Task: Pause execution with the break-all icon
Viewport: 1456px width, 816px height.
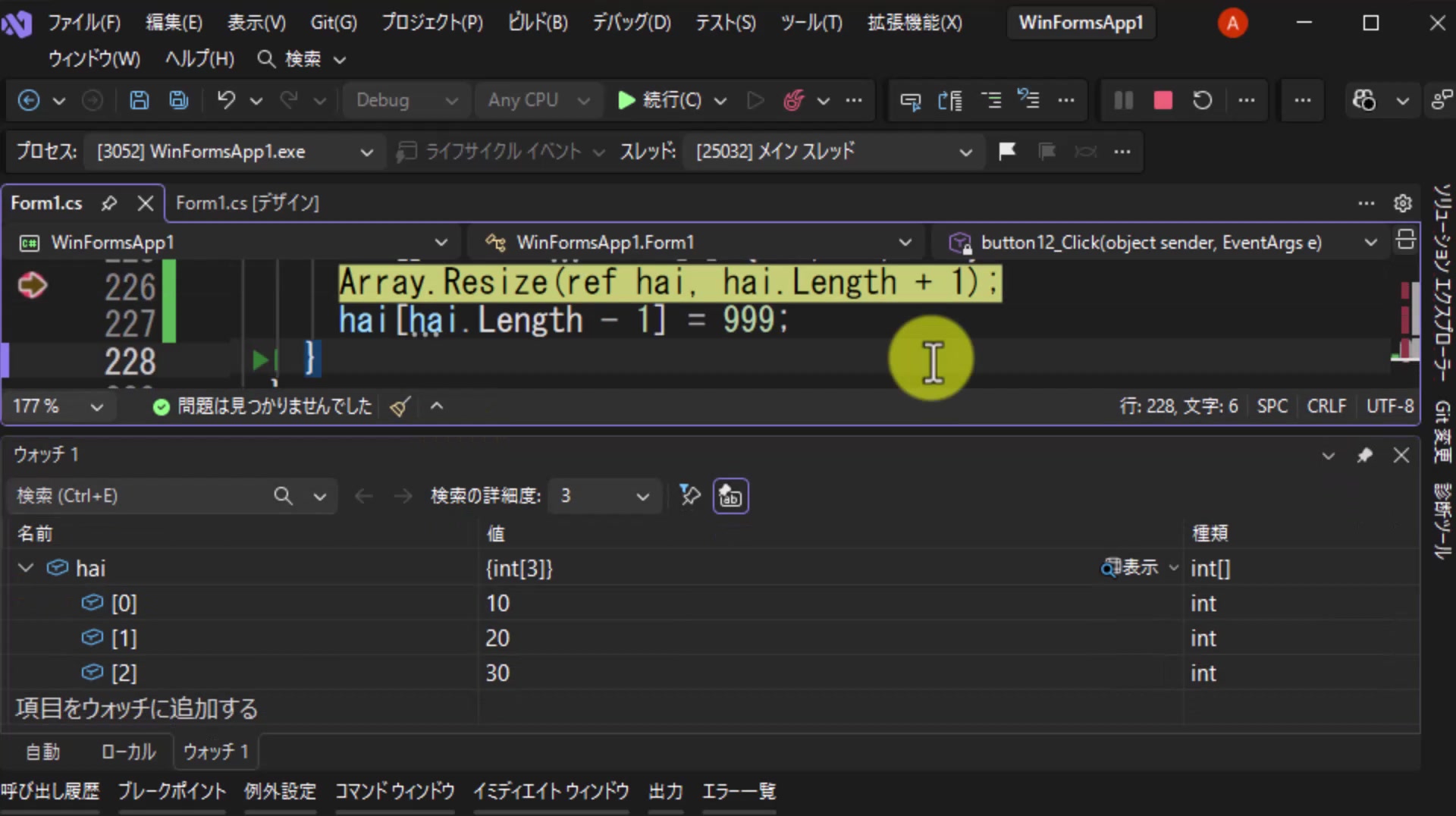Action: pyautogui.click(x=1123, y=100)
